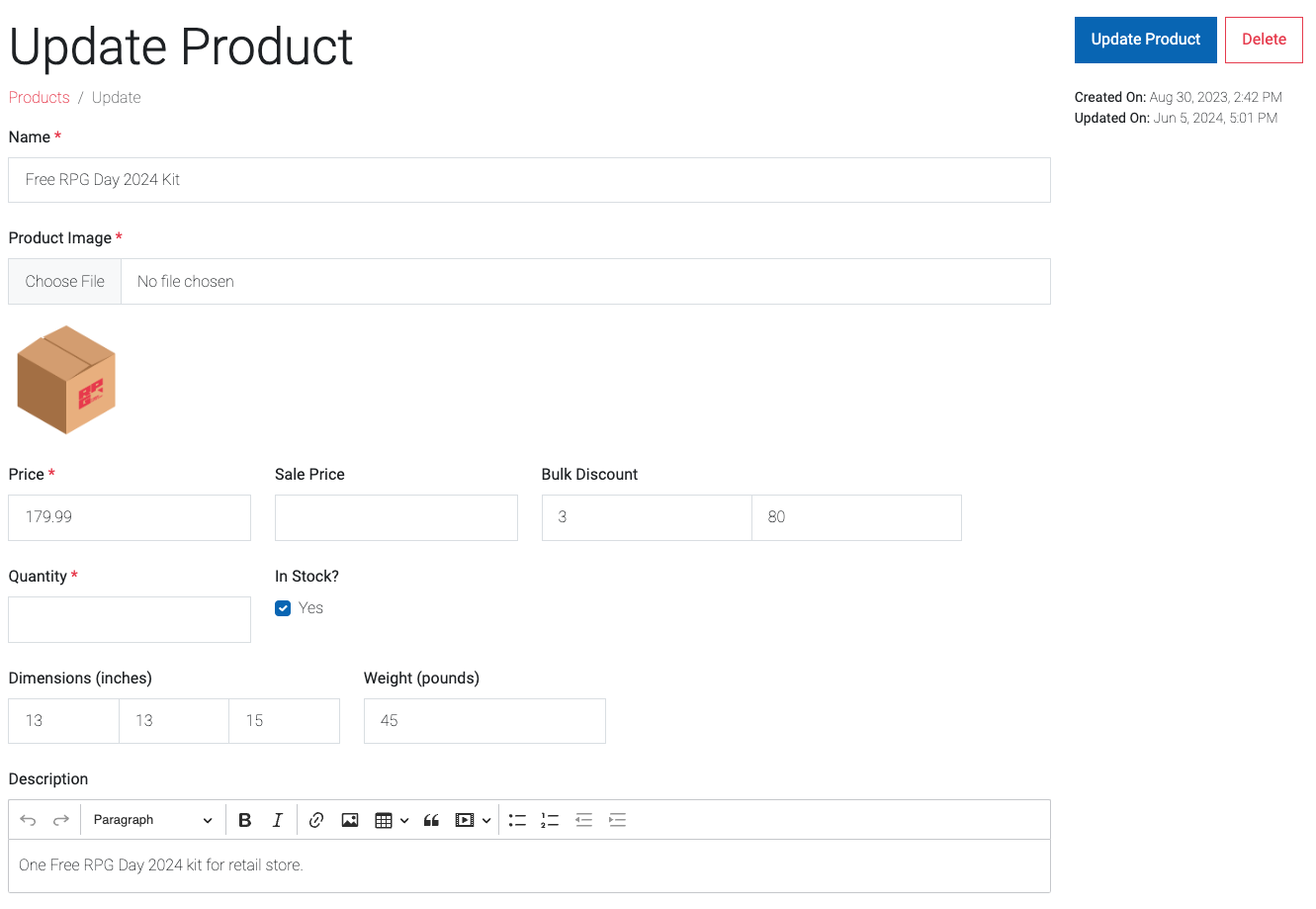
Task: Click the redo icon in editor toolbar
Action: (61, 820)
